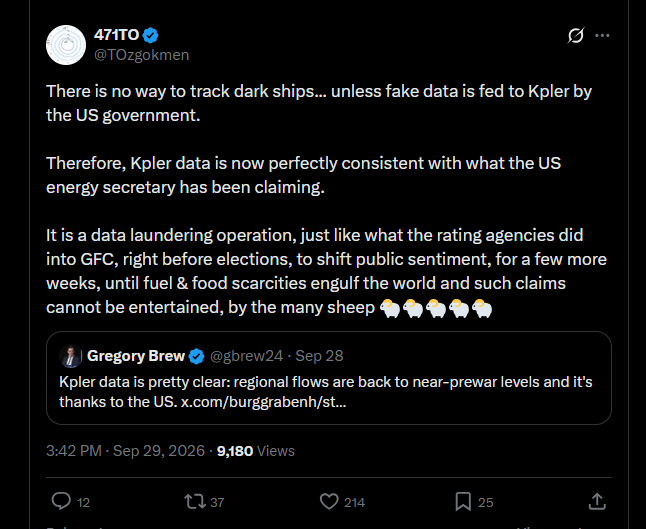Open the three-dot more options menu
The height and width of the screenshot is (529, 646).
[x=602, y=35]
